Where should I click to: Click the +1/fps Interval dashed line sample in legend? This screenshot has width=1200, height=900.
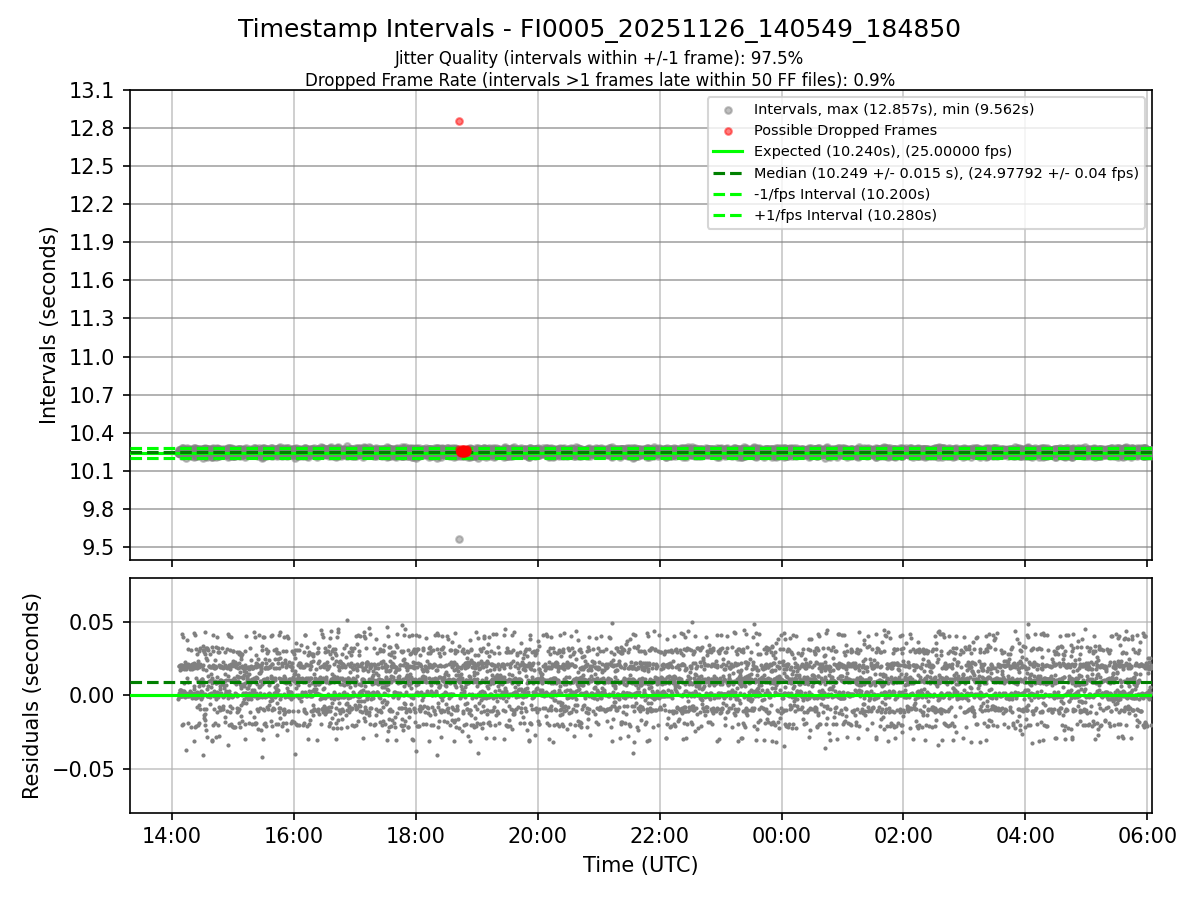[x=728, y=215]
